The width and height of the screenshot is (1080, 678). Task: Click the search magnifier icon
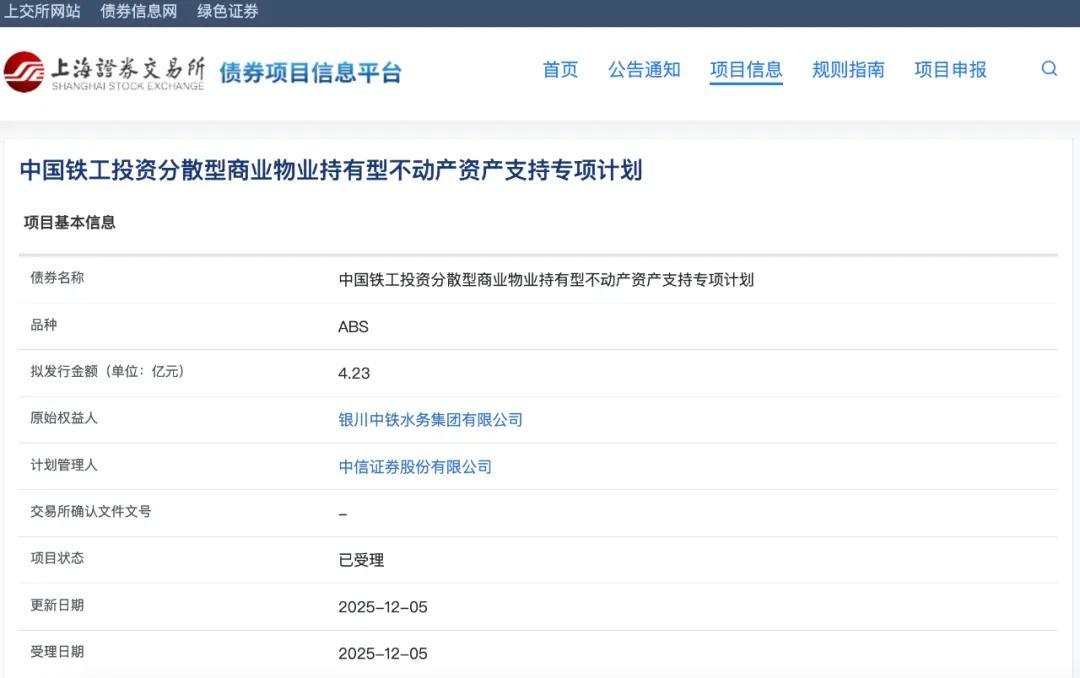1049,68
